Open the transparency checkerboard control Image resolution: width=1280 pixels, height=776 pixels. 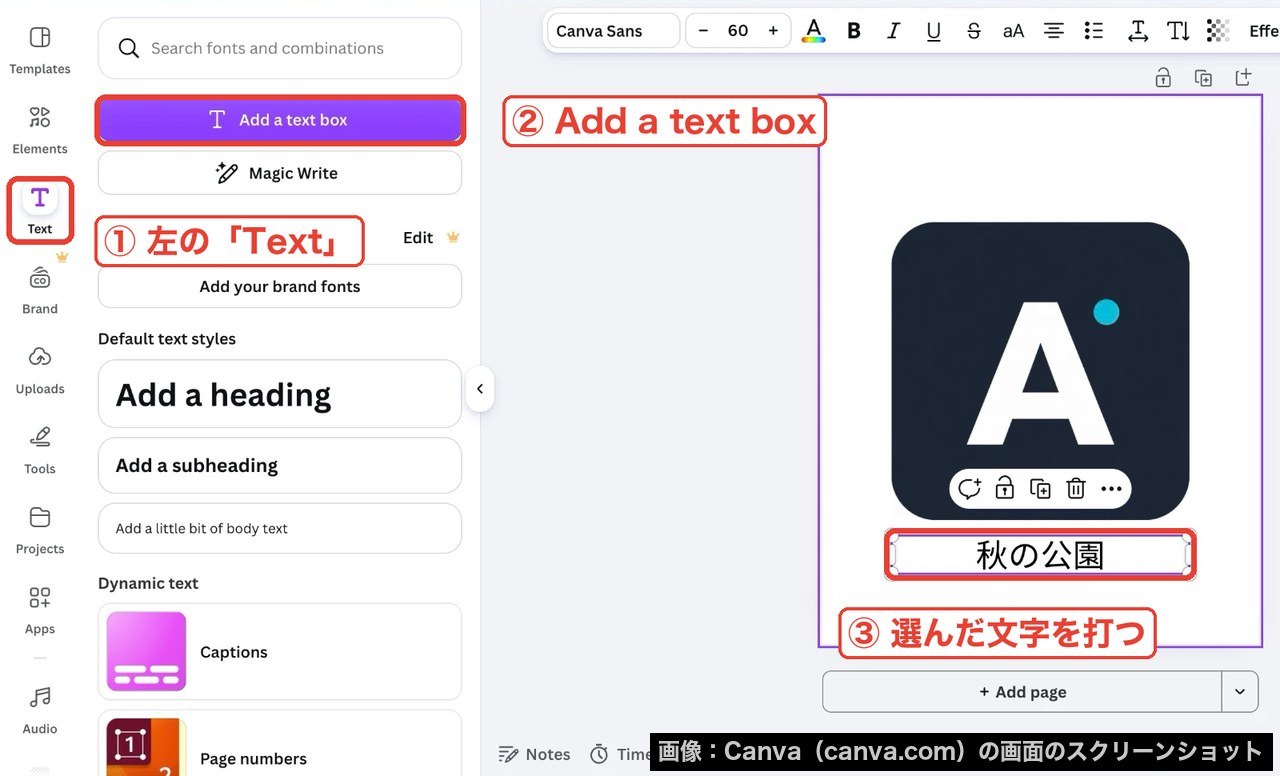(1218, 31)
